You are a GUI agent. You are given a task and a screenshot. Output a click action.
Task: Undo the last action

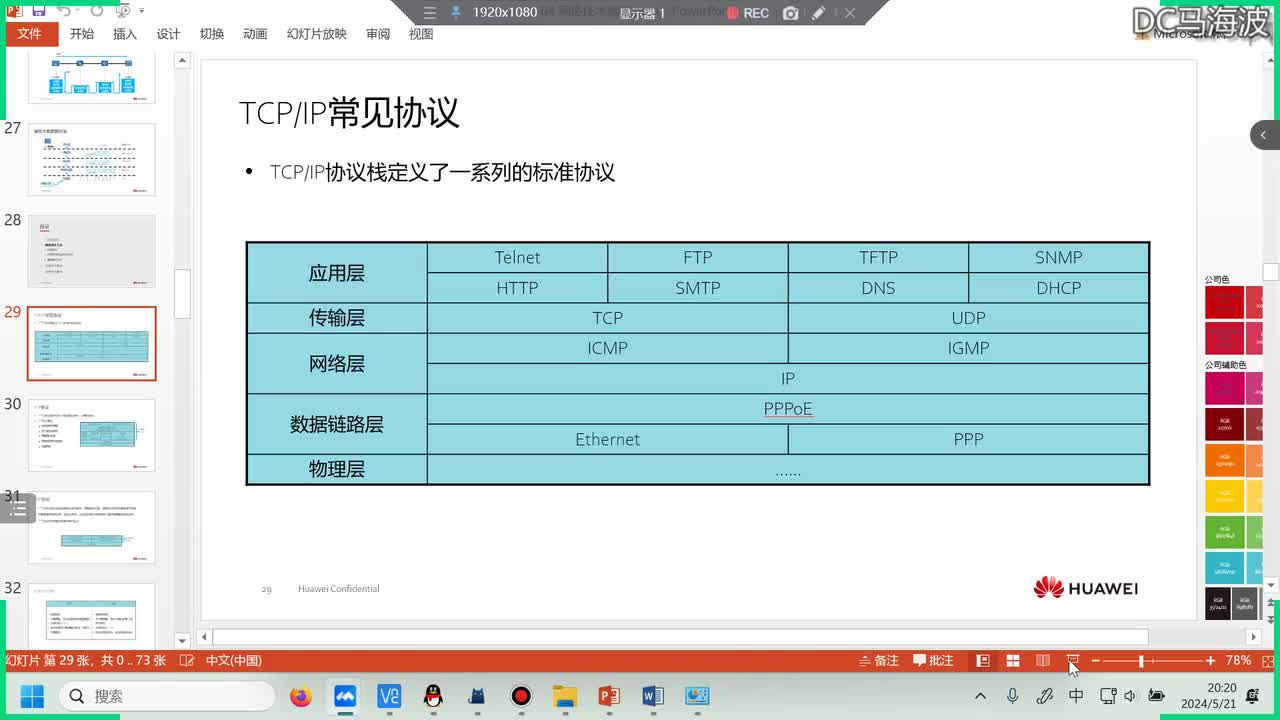click(64, 12)
